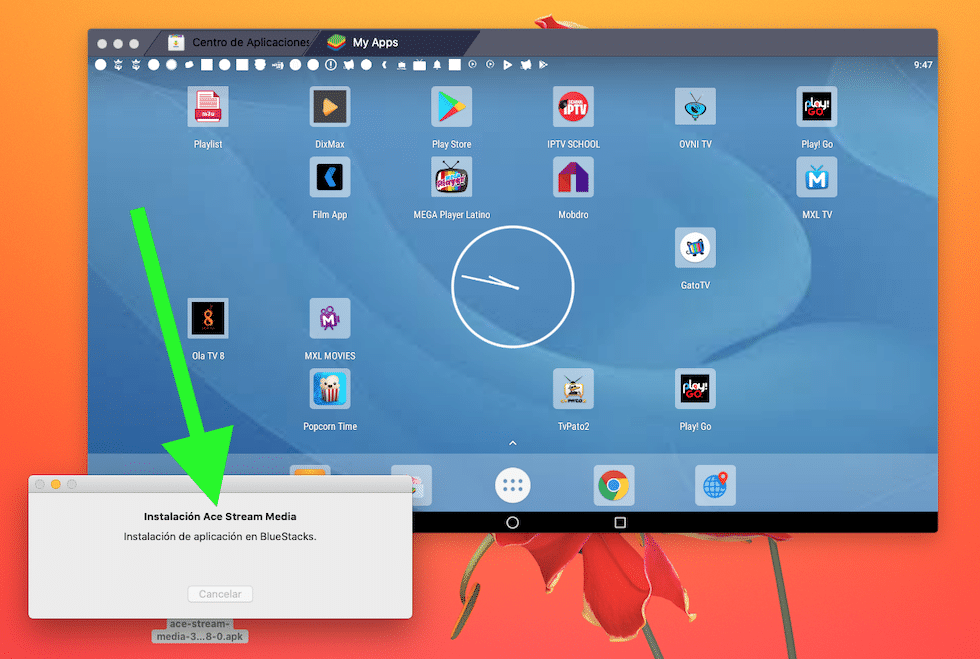Open MEGA Player Latino
980x659 pixels.
click(x=451, y=177)
